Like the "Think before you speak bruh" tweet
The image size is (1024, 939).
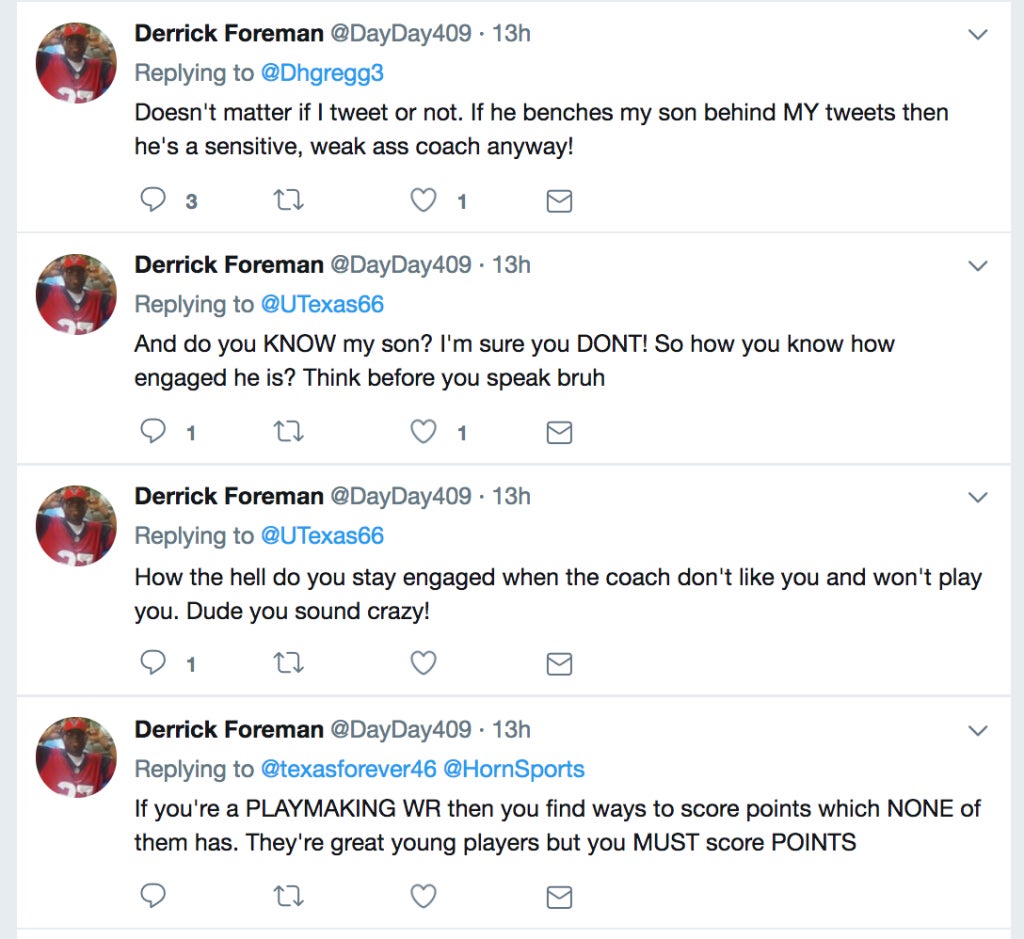(423, 431)
